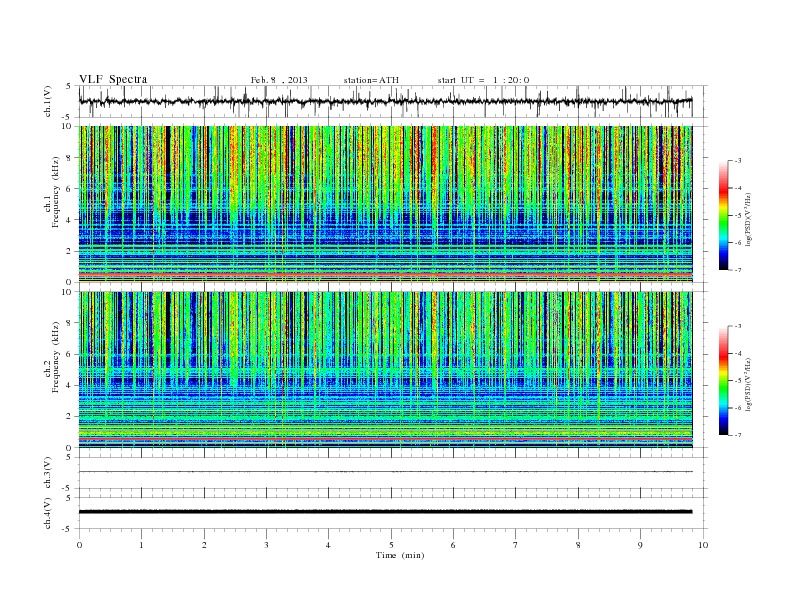Select the date text "Feb. 8 , 2013"

pyautogui.click(x=279, y=80)
